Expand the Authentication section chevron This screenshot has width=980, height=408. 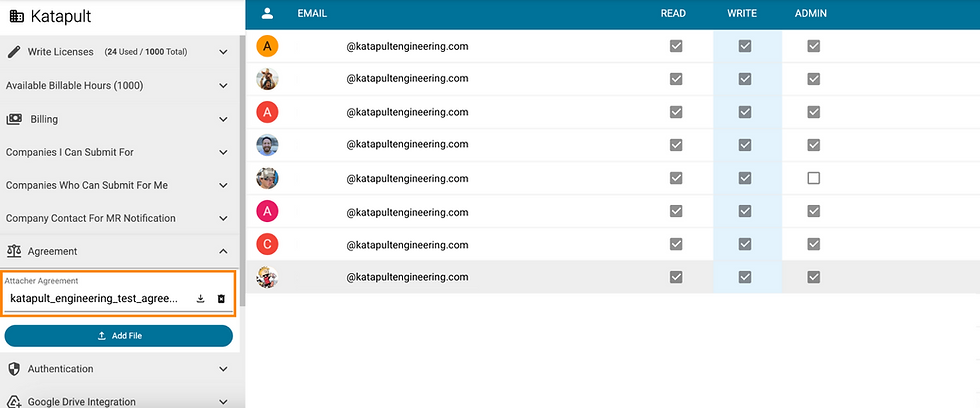pos(223,369)
